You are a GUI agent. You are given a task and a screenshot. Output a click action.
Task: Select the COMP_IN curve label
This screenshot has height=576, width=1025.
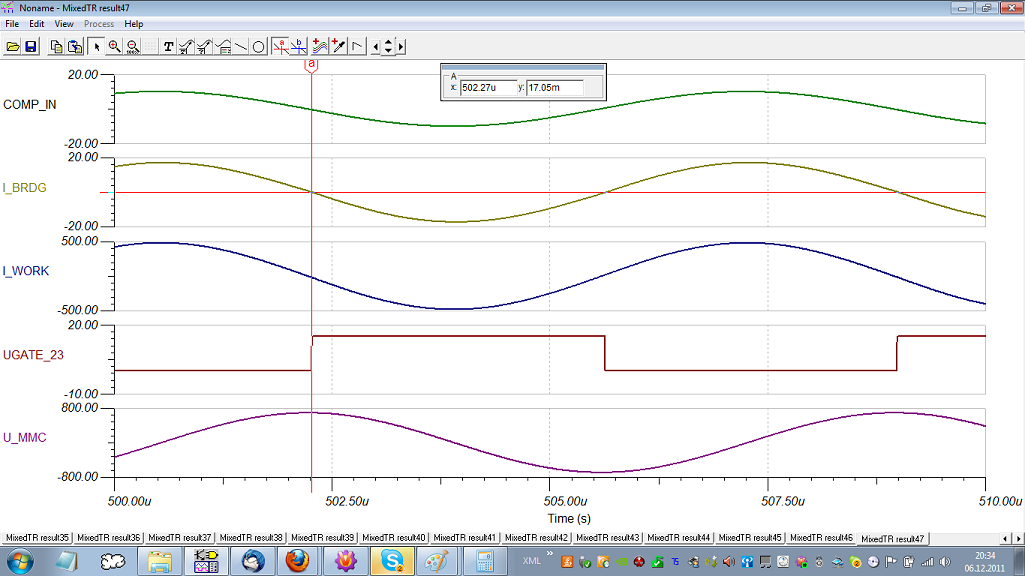click(x=29, y=105)
